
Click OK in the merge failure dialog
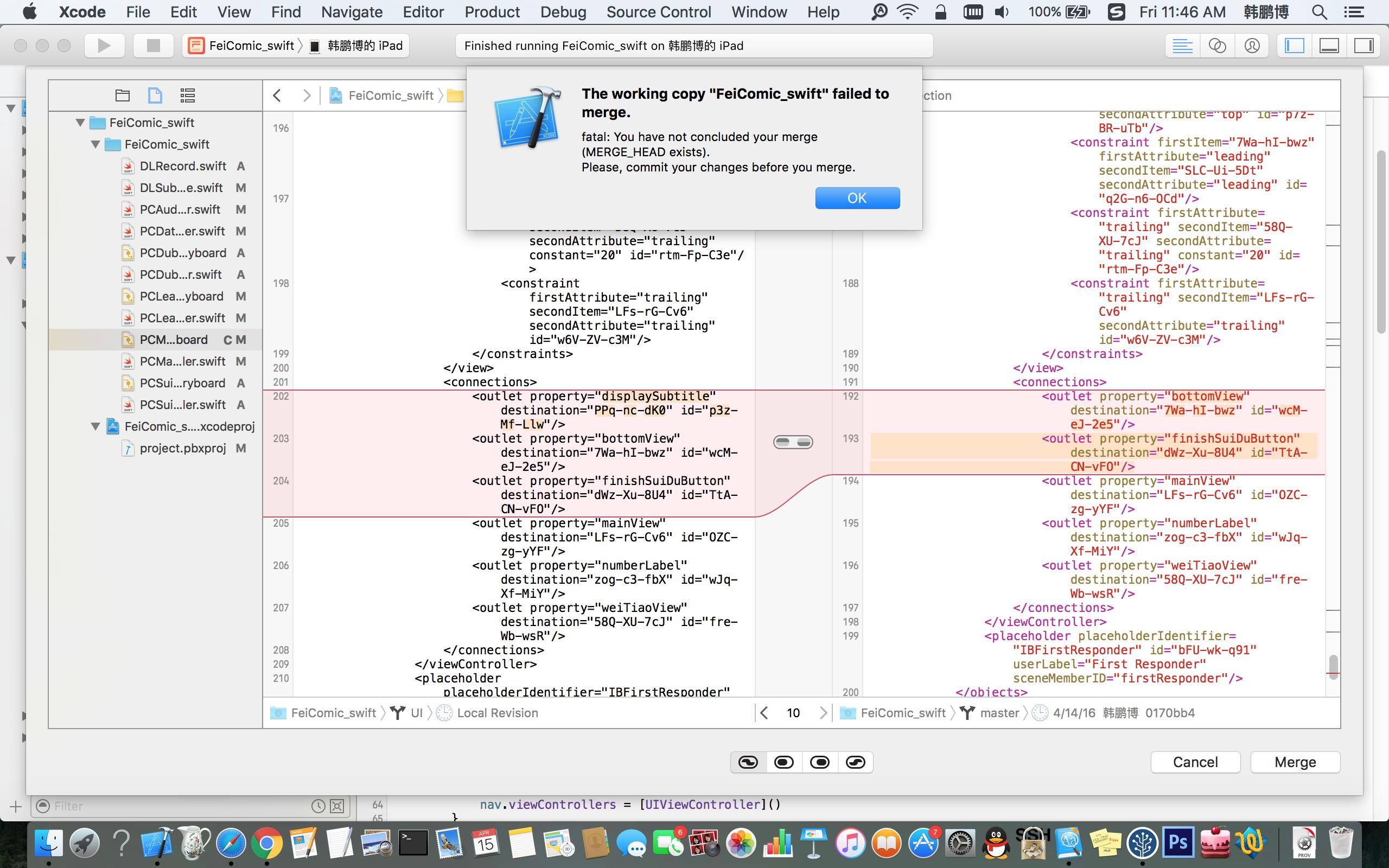[857, 197]
